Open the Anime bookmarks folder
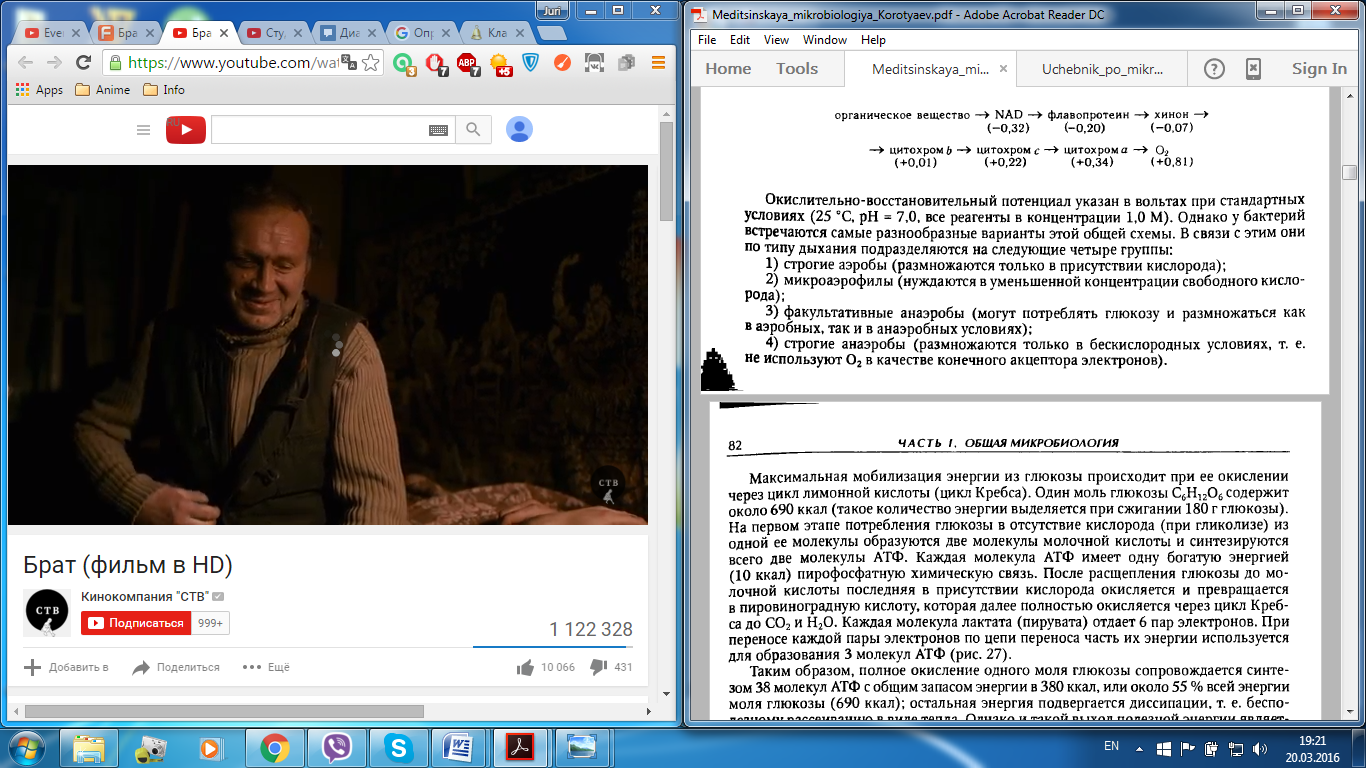The image size is (1366, 768). [104, 89]
